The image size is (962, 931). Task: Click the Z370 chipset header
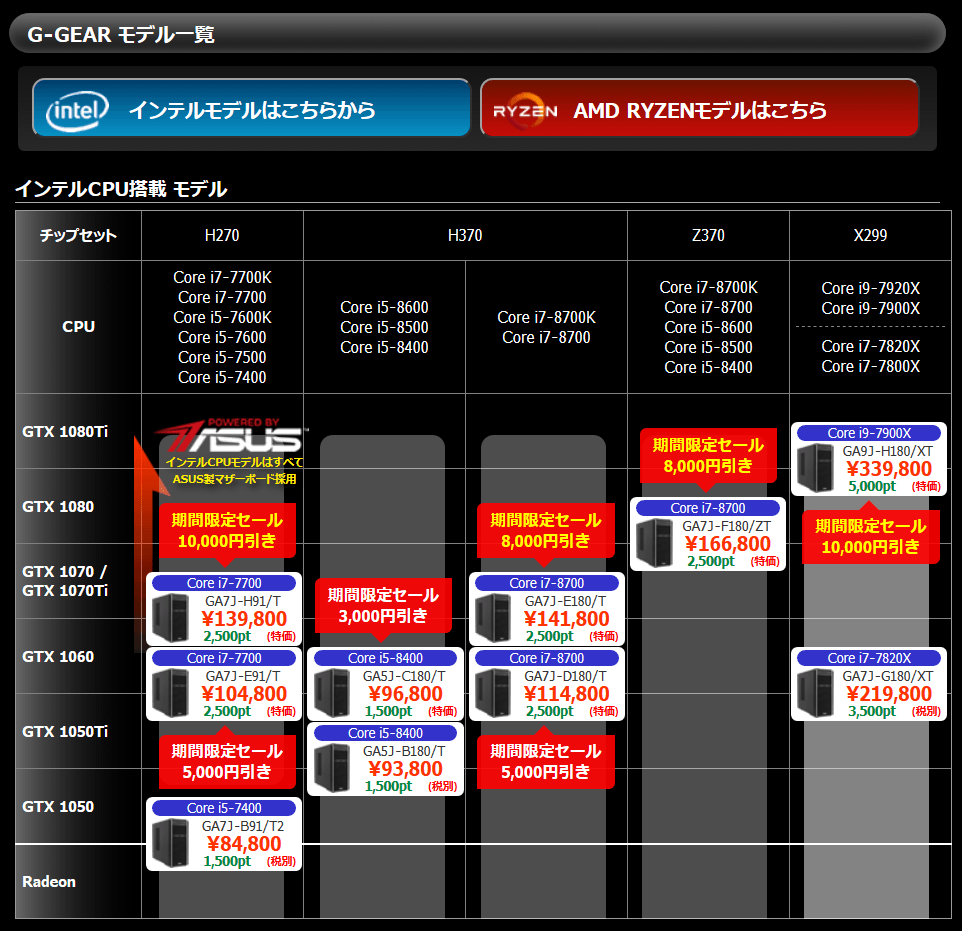pyautogui.click(x=708, y=235)
